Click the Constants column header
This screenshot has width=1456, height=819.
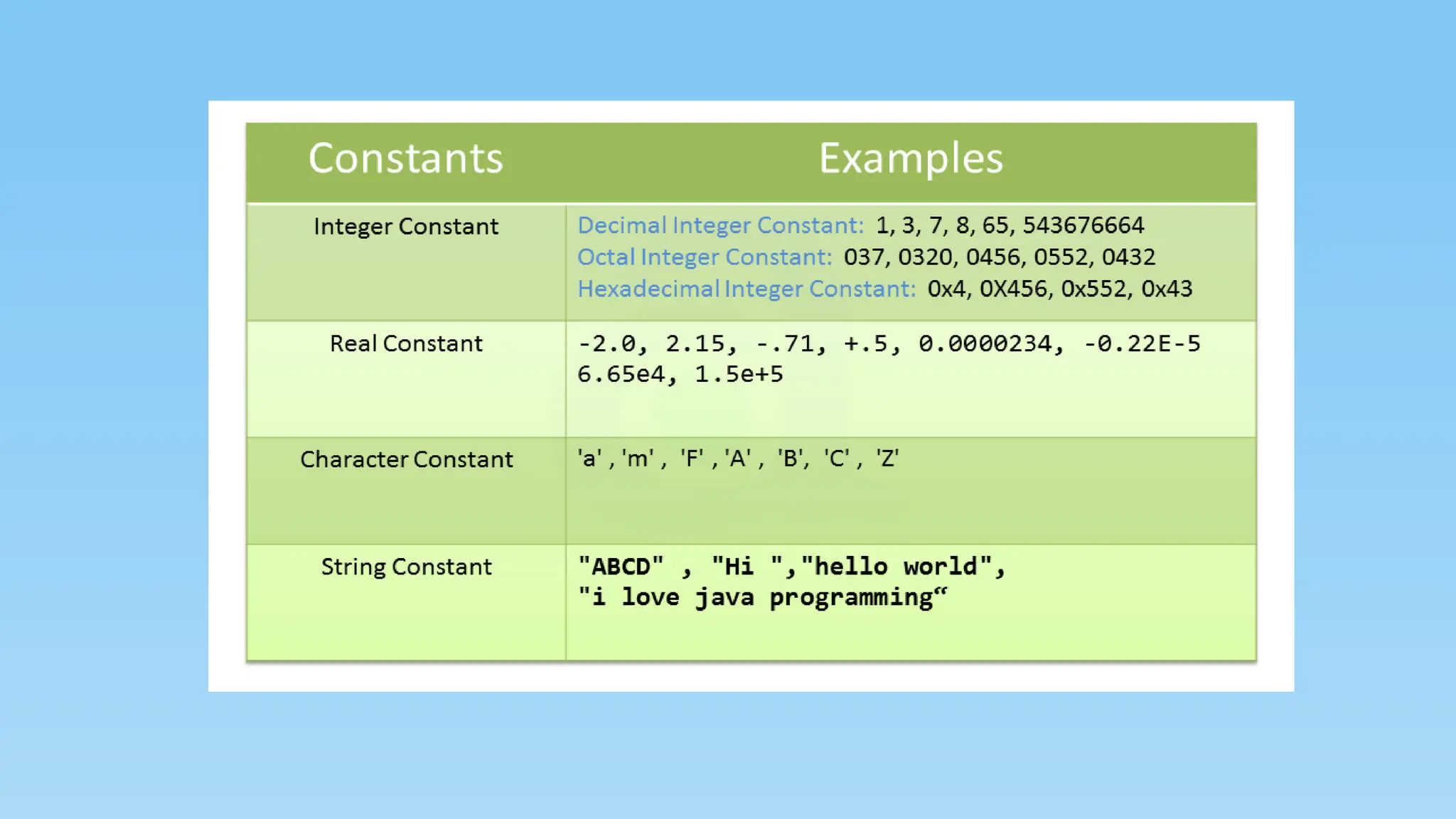click(x=405, y=158)
